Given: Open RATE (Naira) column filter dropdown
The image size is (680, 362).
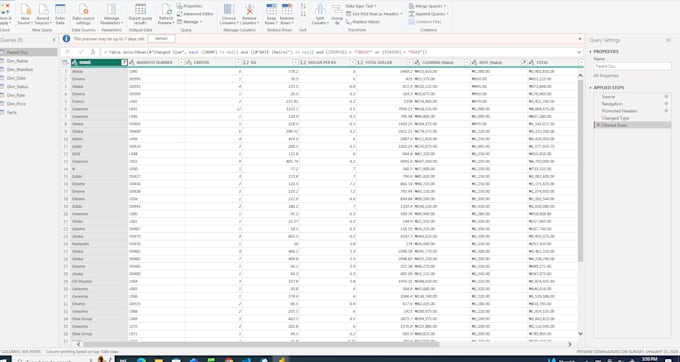Looking at the screenshot, I should click(524, 62).
